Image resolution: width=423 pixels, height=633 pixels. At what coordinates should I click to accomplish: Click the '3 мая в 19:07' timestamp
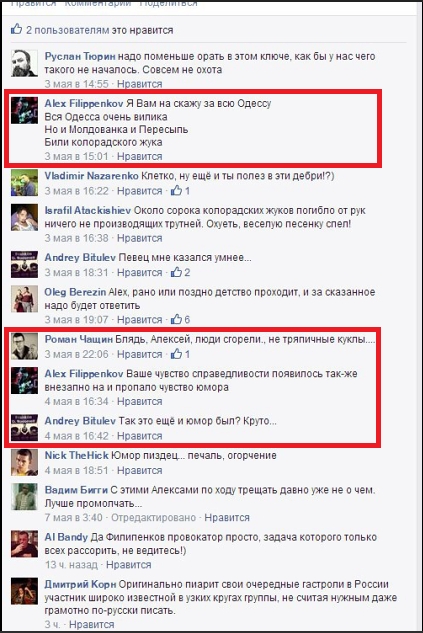pyautogui.click(x=76, y=320)
